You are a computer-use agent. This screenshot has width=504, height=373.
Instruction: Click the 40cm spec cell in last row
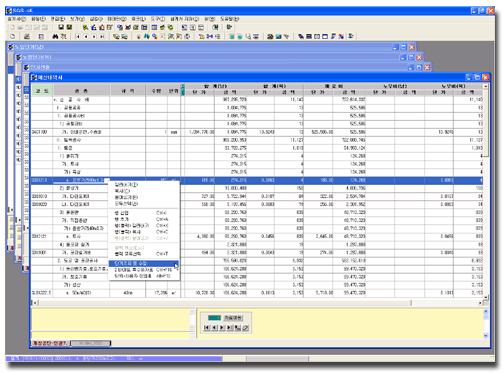[128, 293]
